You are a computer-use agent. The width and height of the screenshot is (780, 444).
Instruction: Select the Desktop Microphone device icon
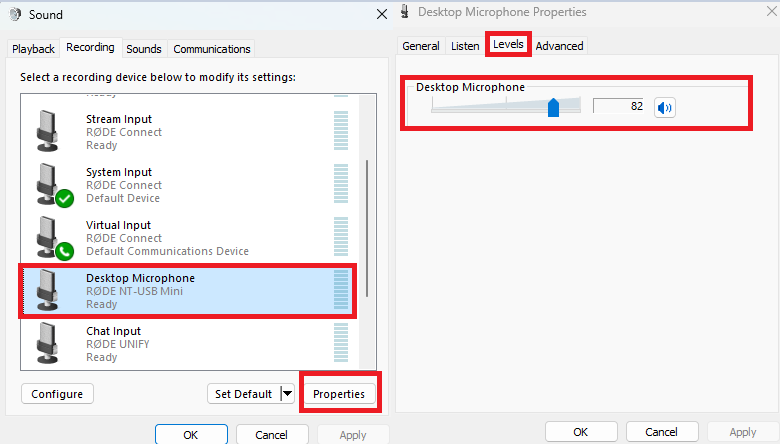[x=48, y=290]
